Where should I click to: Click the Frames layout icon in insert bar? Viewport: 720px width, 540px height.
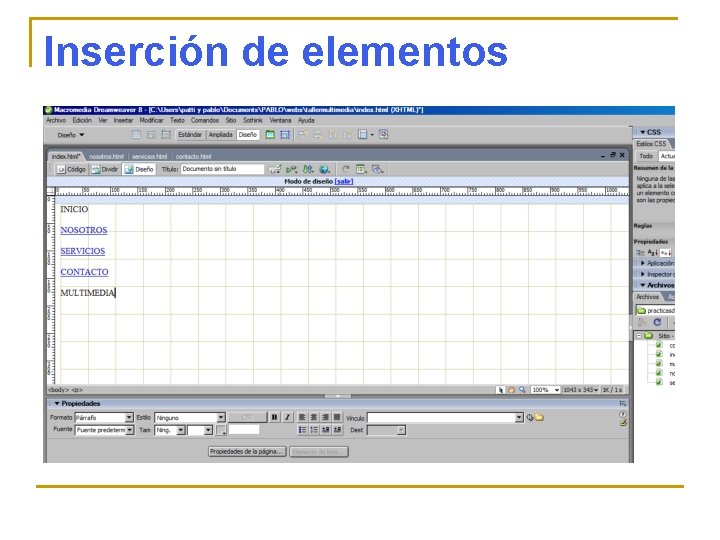[x=363, y=135]
